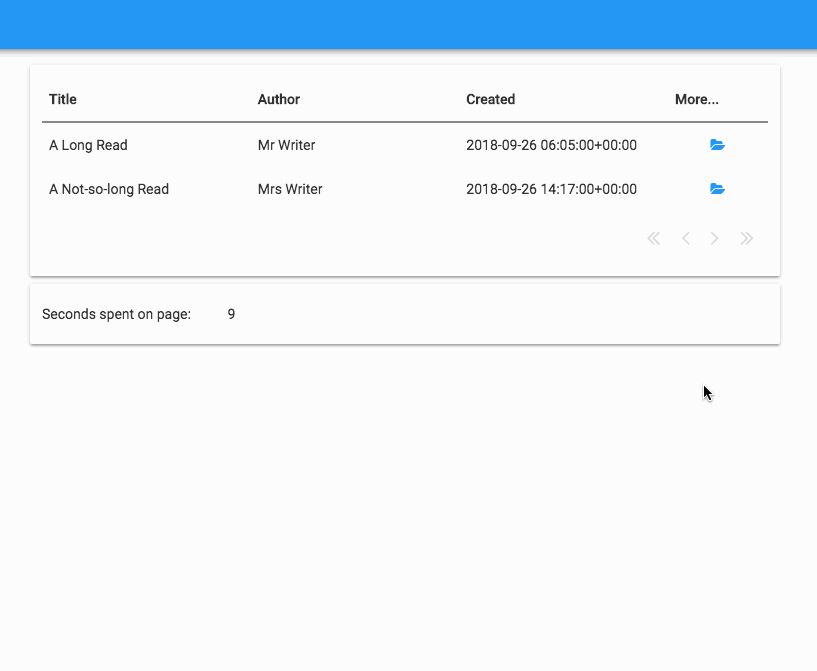Open the folder icon for A Not-so-long Read
This screenshot has height=671, width=817.
click(x=717, y=189)
